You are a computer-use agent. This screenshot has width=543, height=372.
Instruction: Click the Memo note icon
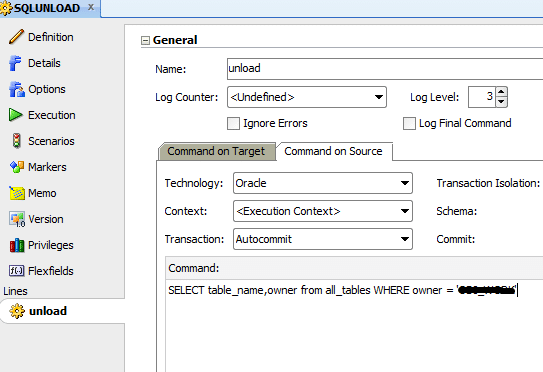(17, 193)
